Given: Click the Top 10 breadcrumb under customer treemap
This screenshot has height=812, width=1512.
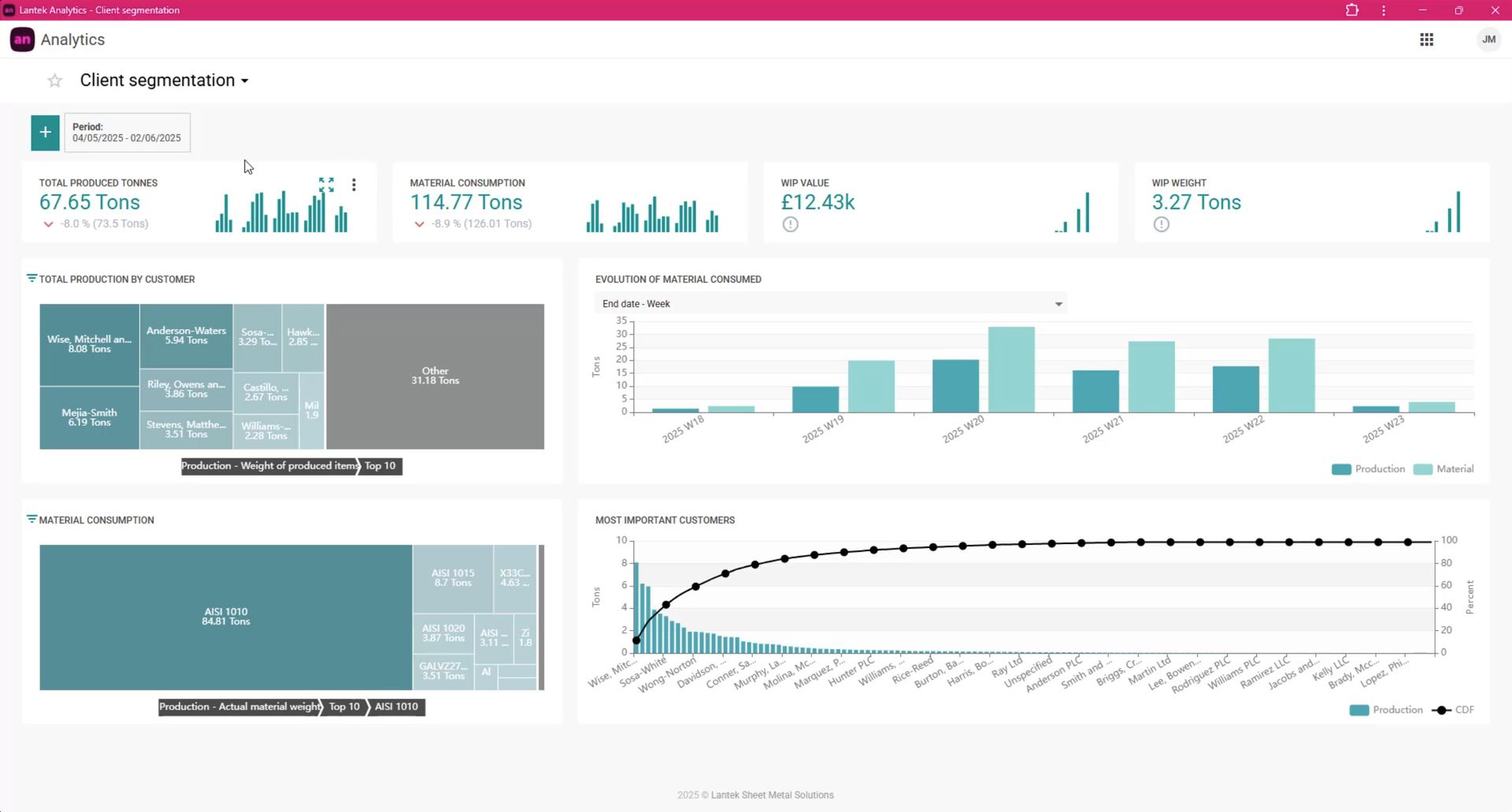Looking at the screenshot, I should [x=381, y=466].
